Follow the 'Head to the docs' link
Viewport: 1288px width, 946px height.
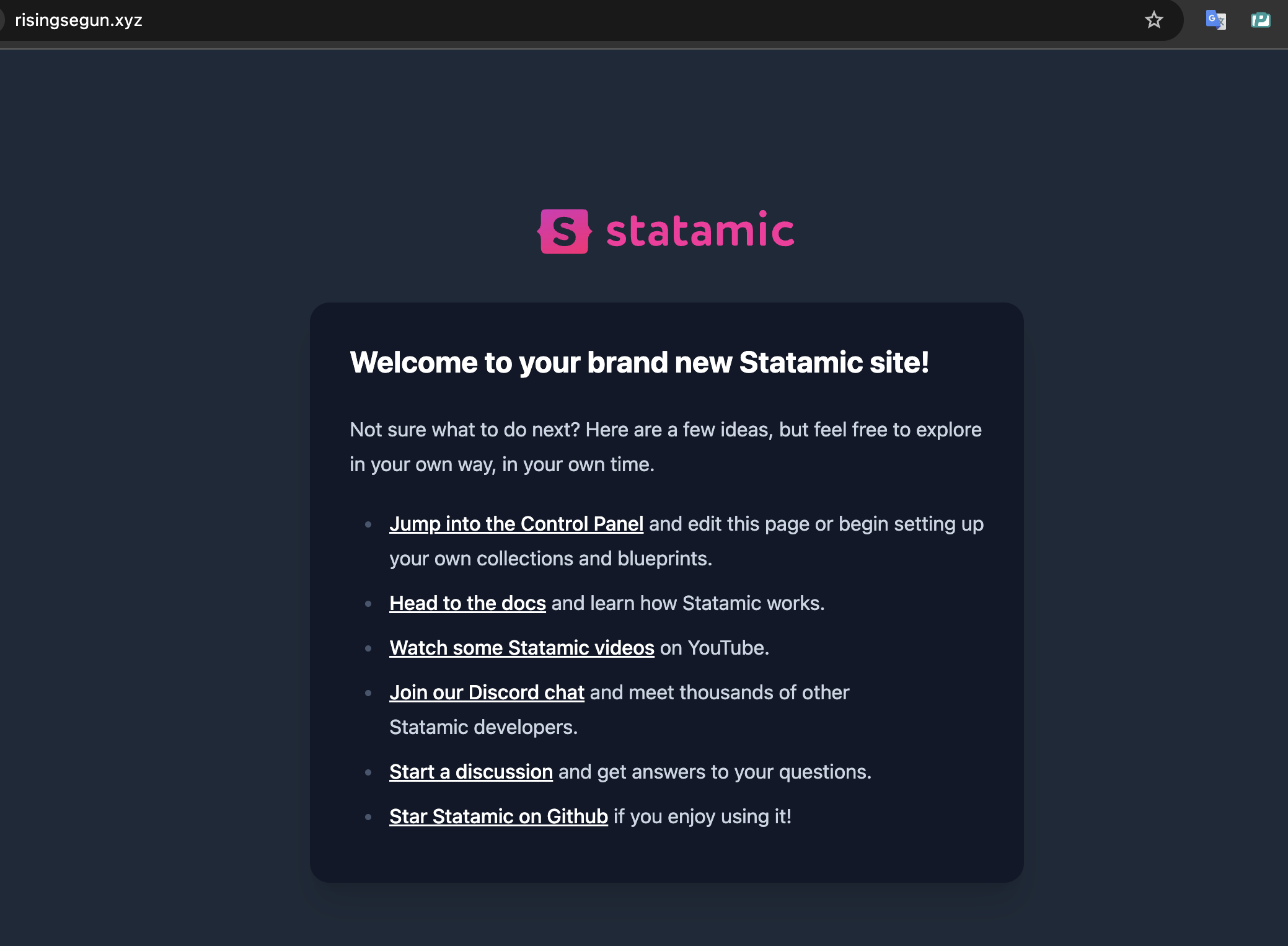467,603
